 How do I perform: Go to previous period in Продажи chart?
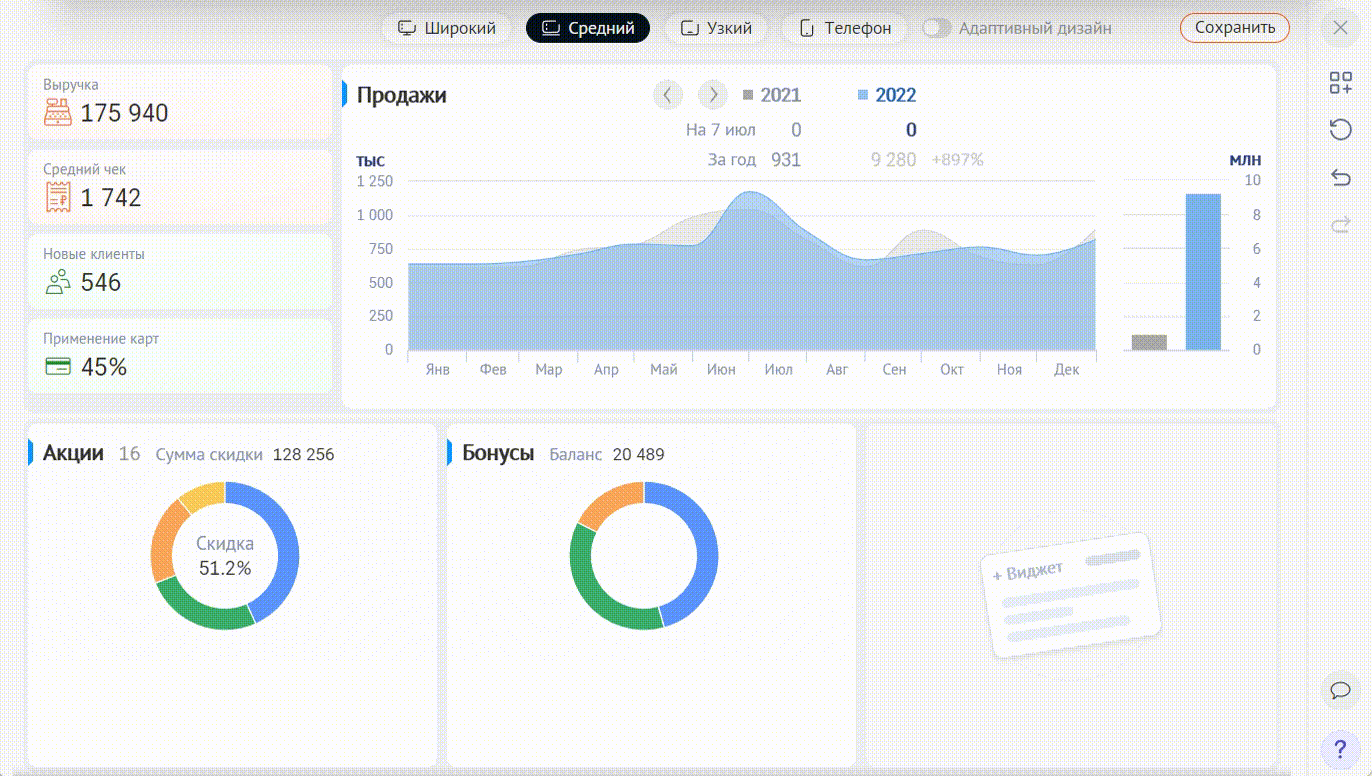(x=667, y=95)
